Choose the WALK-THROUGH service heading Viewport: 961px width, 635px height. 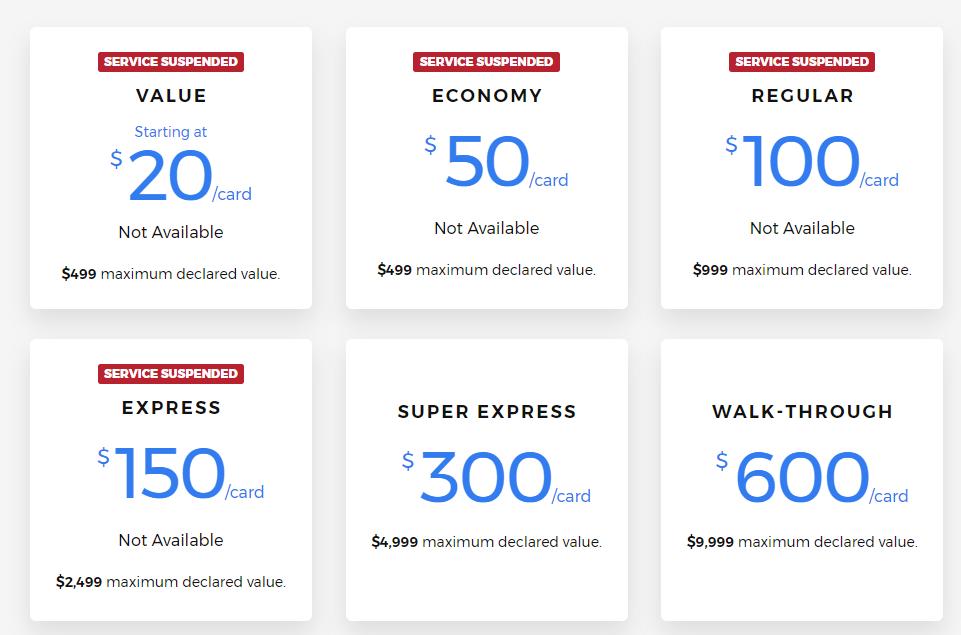tap(803, 412)
